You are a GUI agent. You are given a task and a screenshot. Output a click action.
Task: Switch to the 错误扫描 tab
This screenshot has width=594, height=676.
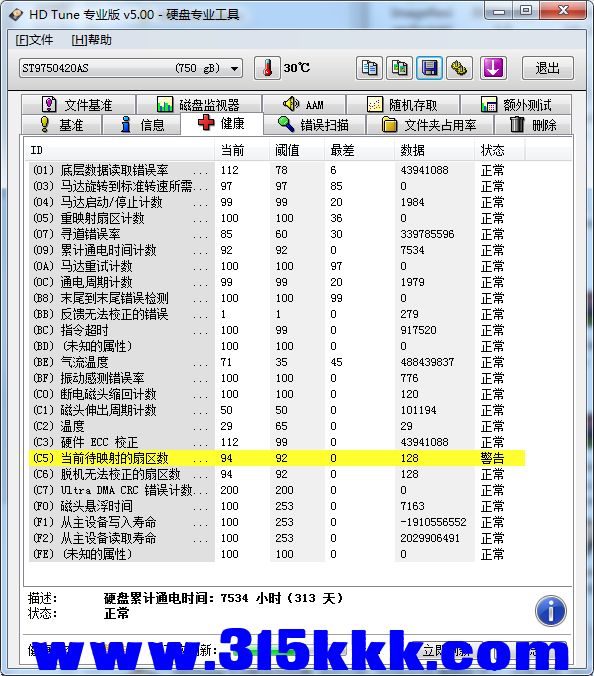click(x=314, y=125)
